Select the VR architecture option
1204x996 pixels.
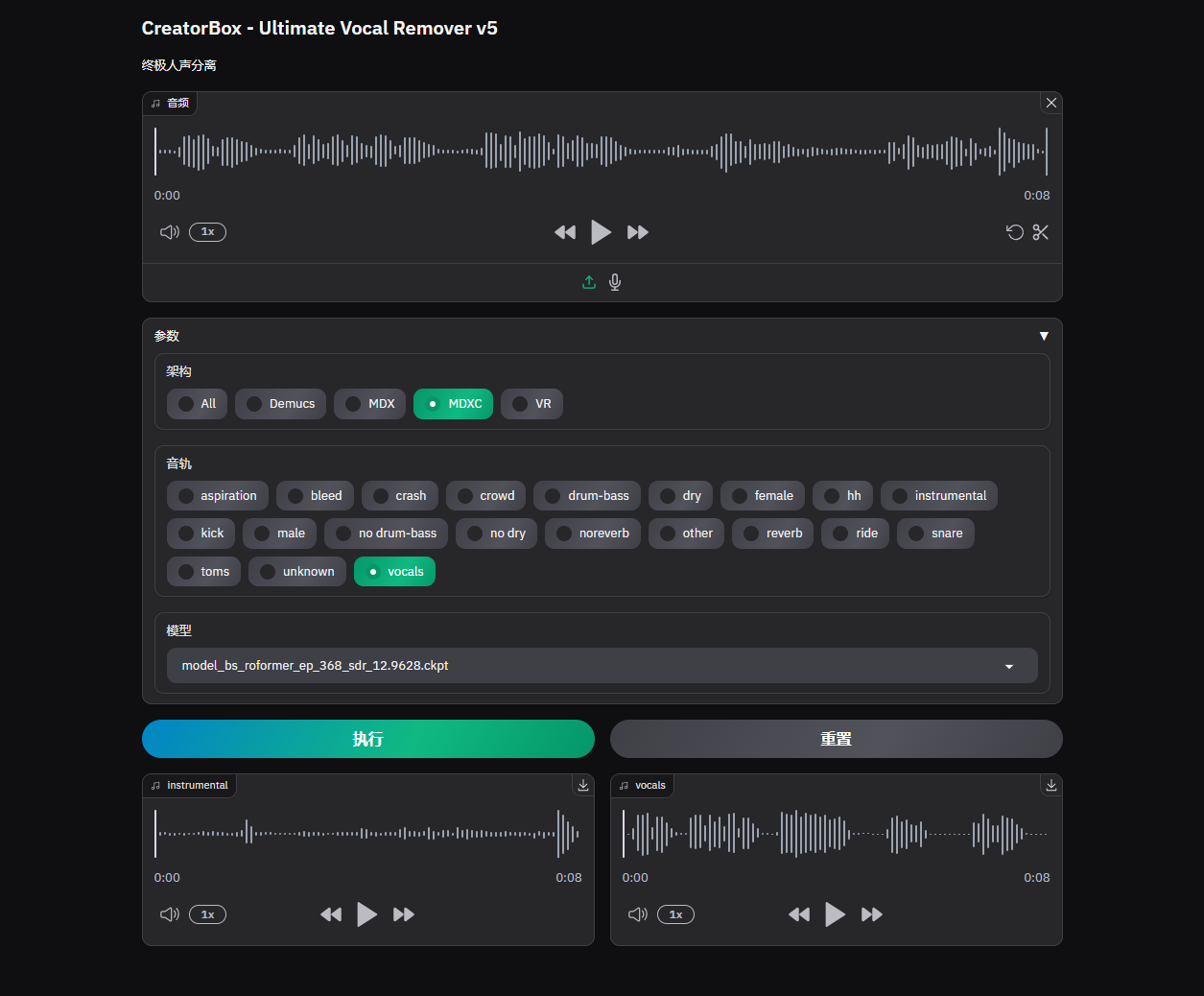click(531, 404)
